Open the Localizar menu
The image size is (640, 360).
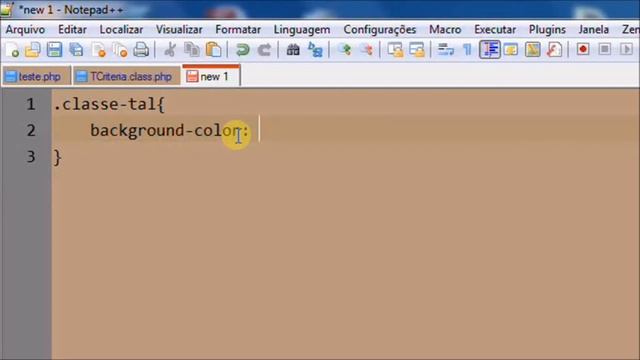click(x=121, y=29)
